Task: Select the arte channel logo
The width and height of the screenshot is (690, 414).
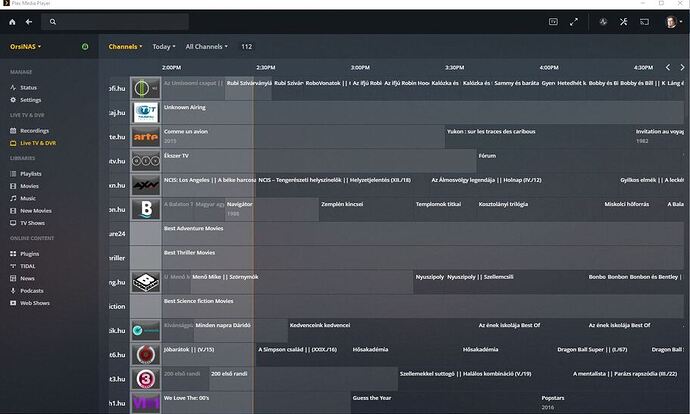Action: (x=146, y=137)
